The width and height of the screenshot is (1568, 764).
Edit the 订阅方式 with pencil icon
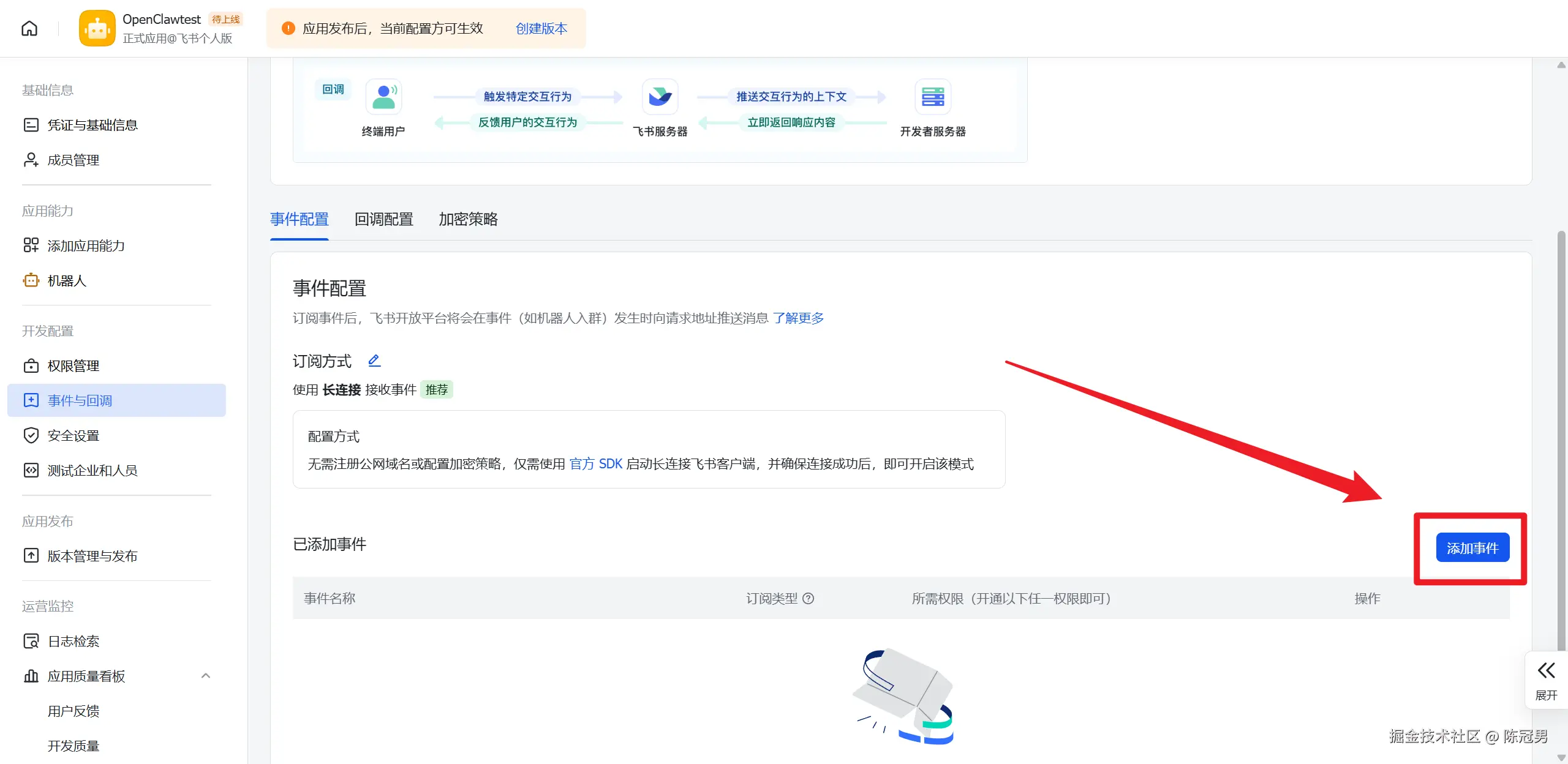pyautogui.click(x=374, y=361)
